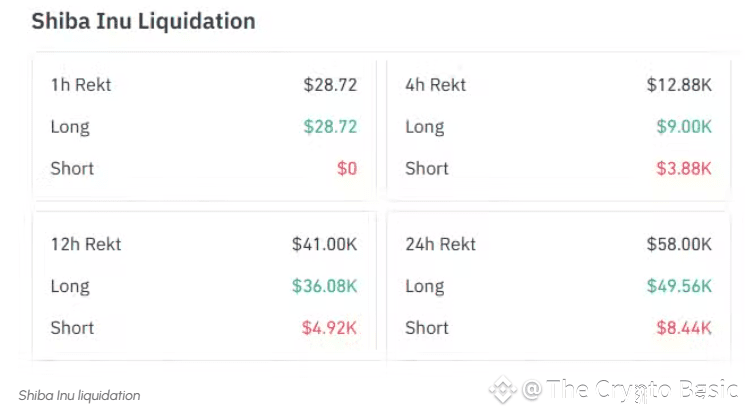Click the $36.08K Long value
The width and height of the screenshot is (746, 415).
324,286
